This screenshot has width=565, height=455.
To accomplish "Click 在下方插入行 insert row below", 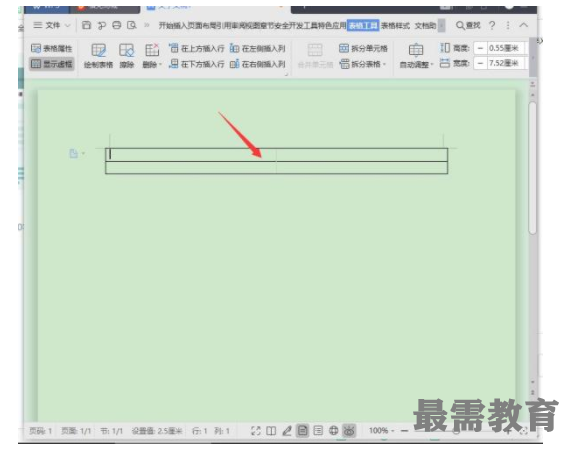I will (x=196, y=64).
